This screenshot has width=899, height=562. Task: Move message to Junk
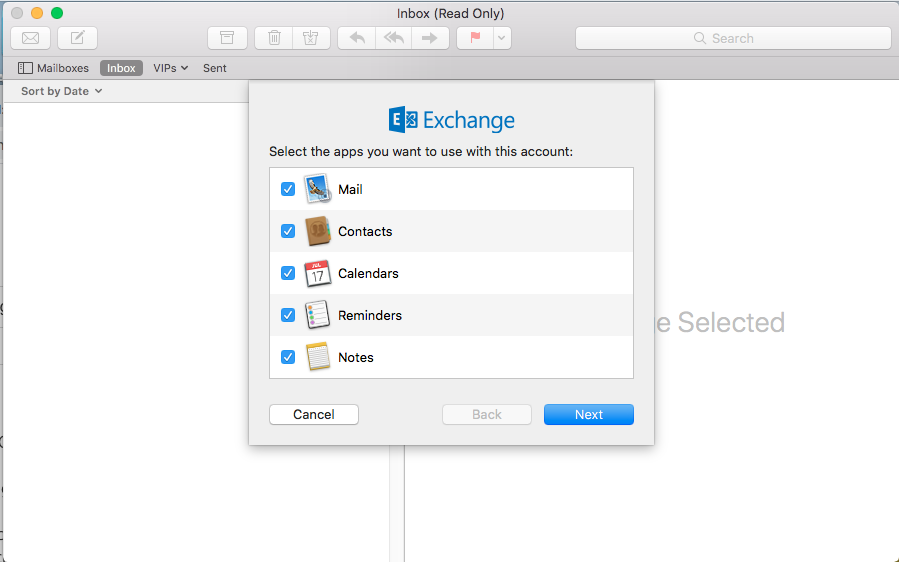(x=311, y=38)
